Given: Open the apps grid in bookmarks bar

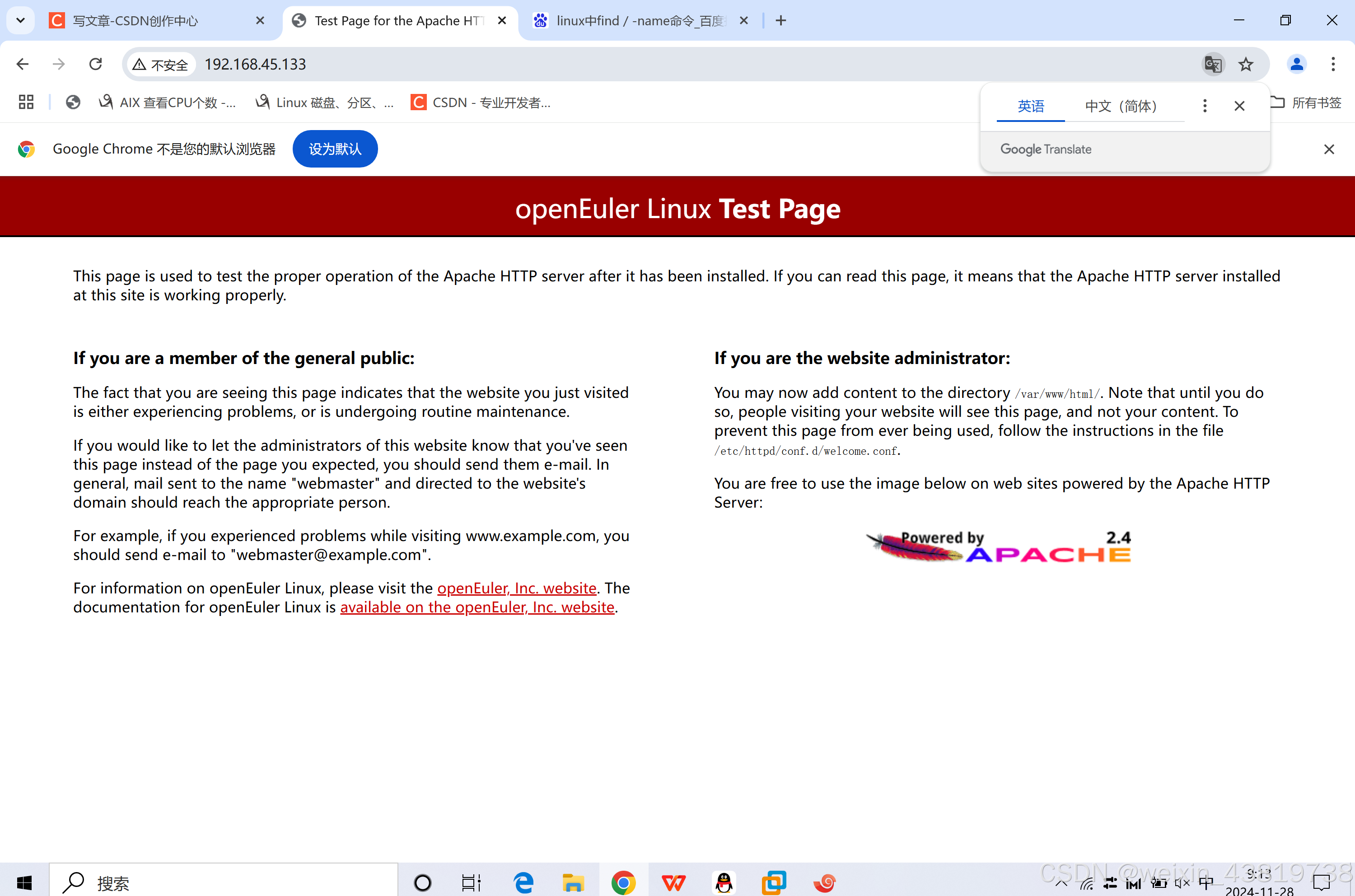Looking at the screenshot, I should (x=26, y=102).
